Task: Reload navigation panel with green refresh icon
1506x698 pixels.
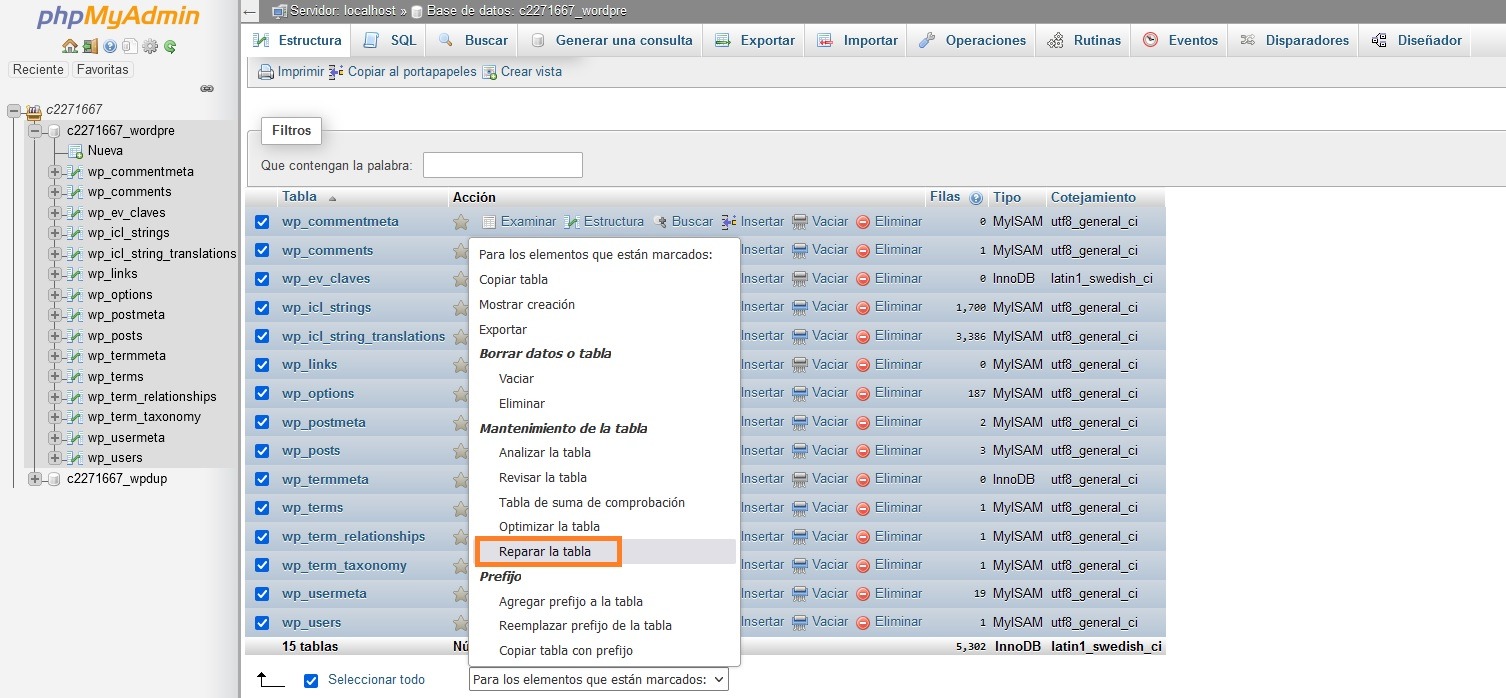Action: (170, 46)
